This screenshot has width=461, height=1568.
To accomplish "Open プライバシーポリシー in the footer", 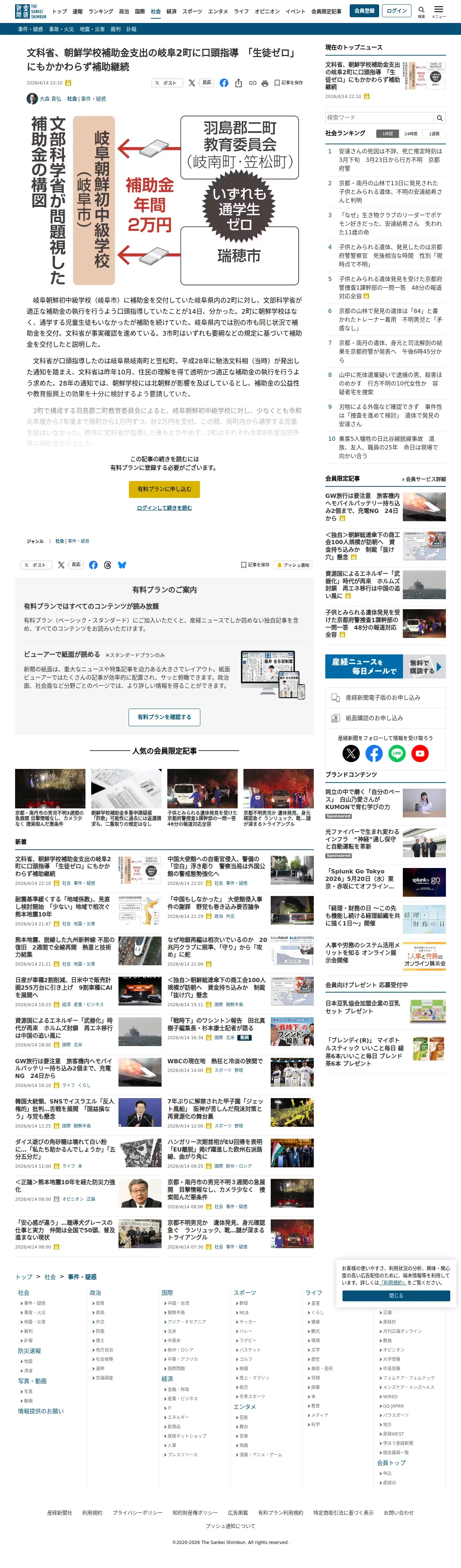I will [x=137, y=1513].
